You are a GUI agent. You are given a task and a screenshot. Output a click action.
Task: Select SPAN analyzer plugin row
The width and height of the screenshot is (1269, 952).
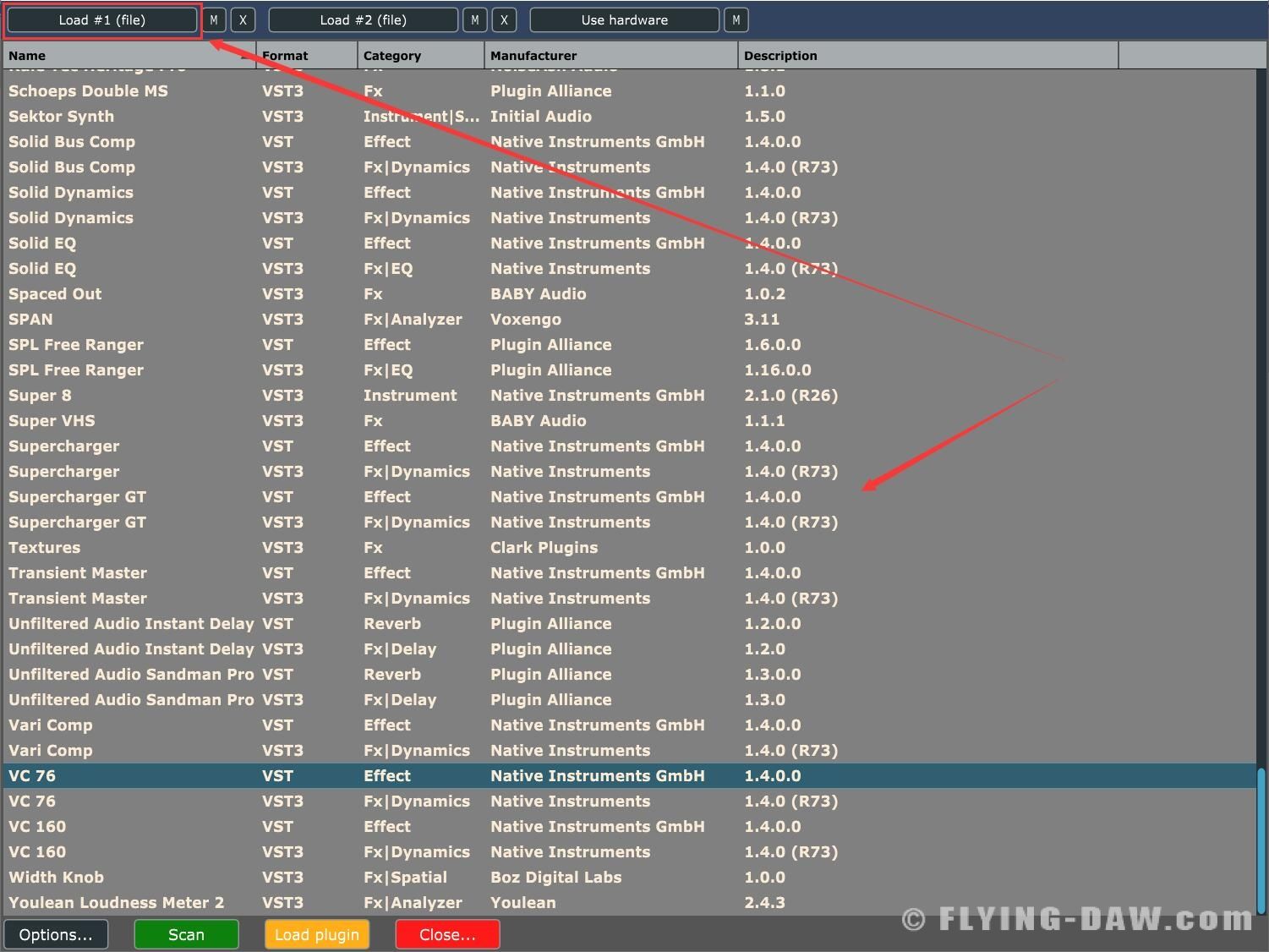(629, 320)
